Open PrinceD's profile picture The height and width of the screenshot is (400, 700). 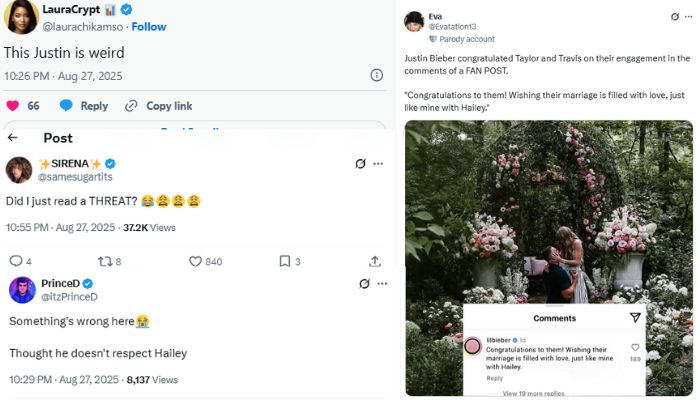[22, 290]
